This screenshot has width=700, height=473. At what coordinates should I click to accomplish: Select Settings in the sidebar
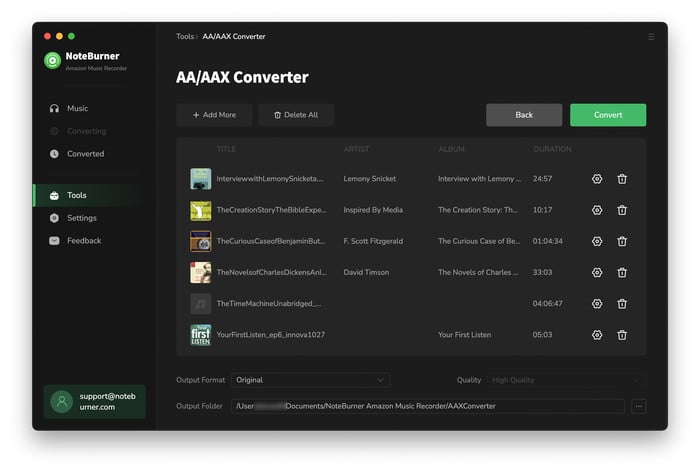coord(81,218)
